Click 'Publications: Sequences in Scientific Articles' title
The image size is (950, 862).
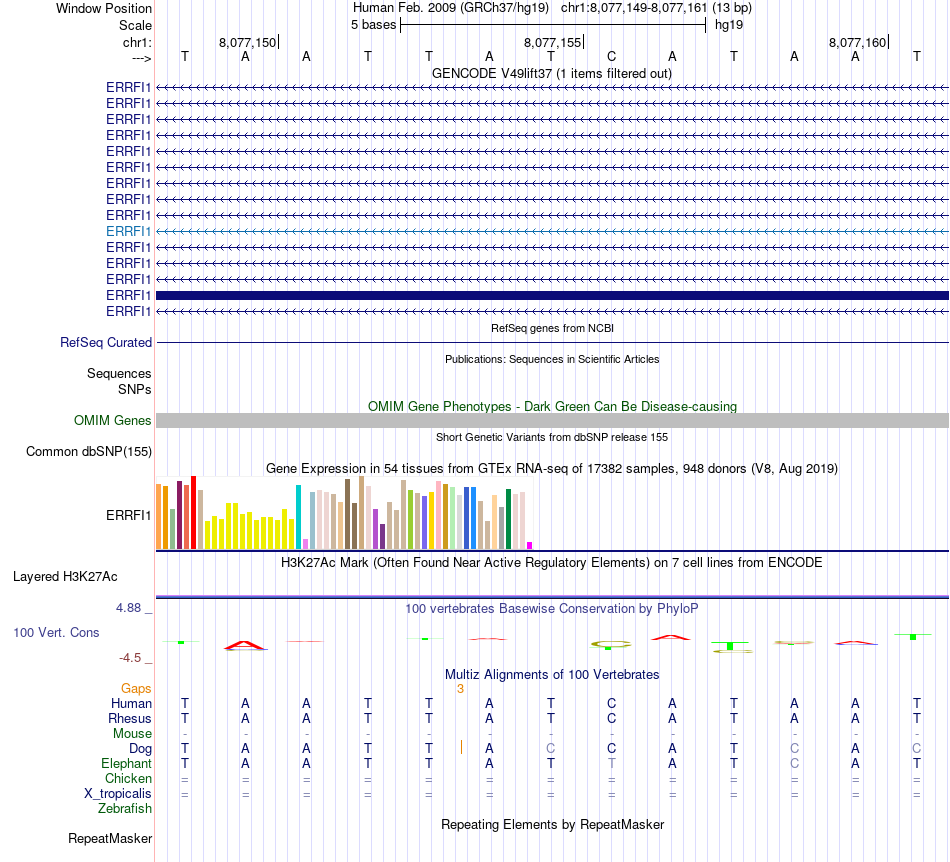[x=552, y=359]
